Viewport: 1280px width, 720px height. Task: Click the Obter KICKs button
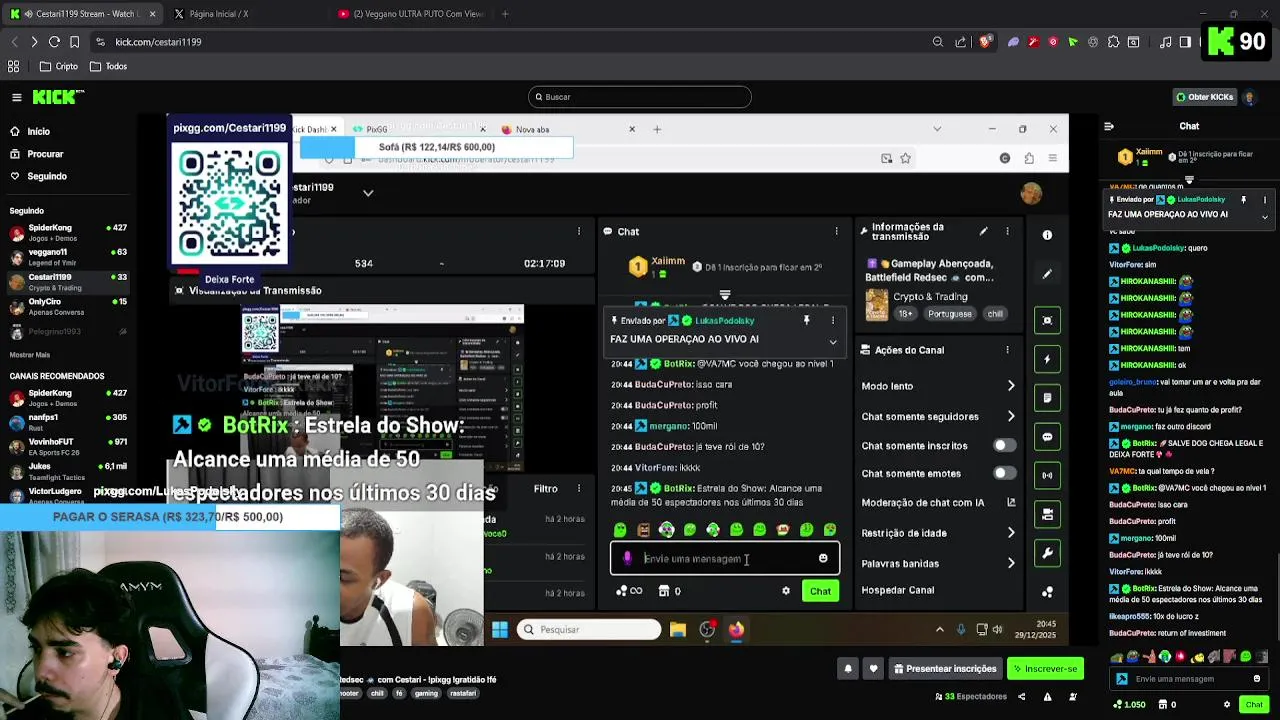coord(1205,97)
